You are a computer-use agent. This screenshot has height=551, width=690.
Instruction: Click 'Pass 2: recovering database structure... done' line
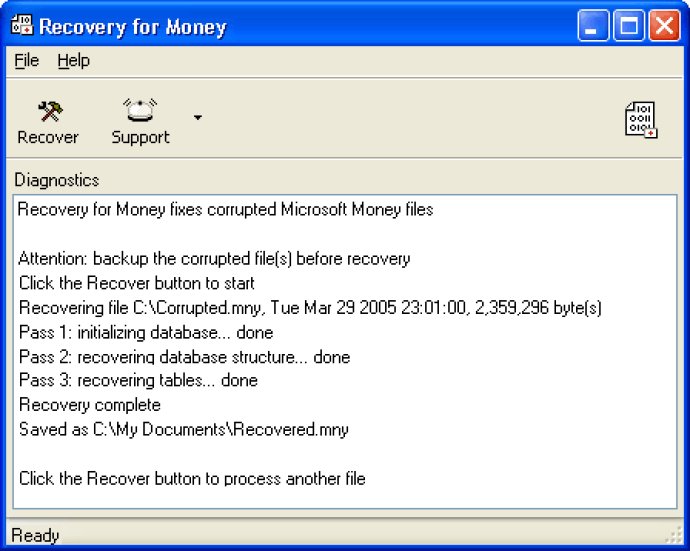pyautogui.click(x=185, y=357)
